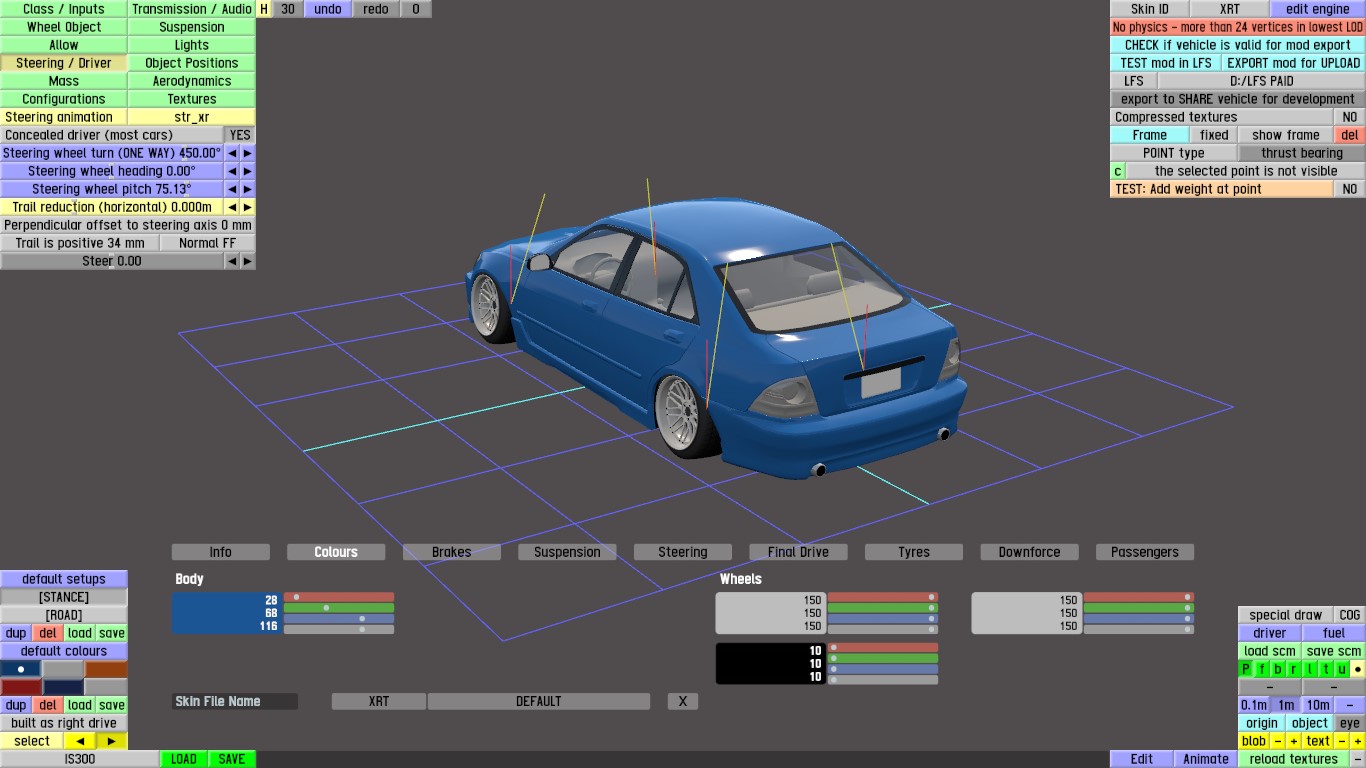This screenshot has width=1366, height=768.
Task: Open the thrust bearing point type selector
Action: (1302, 153)
